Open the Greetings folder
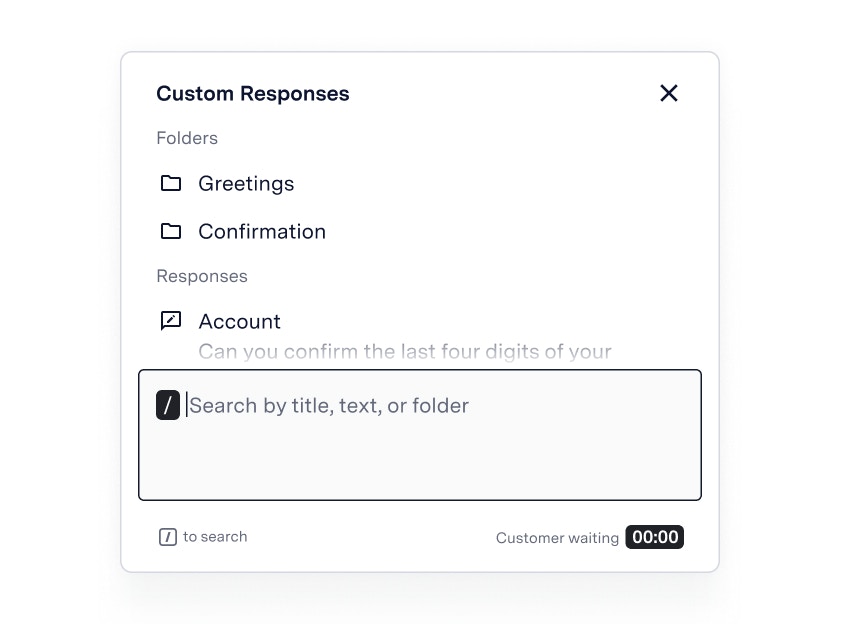 246,184
